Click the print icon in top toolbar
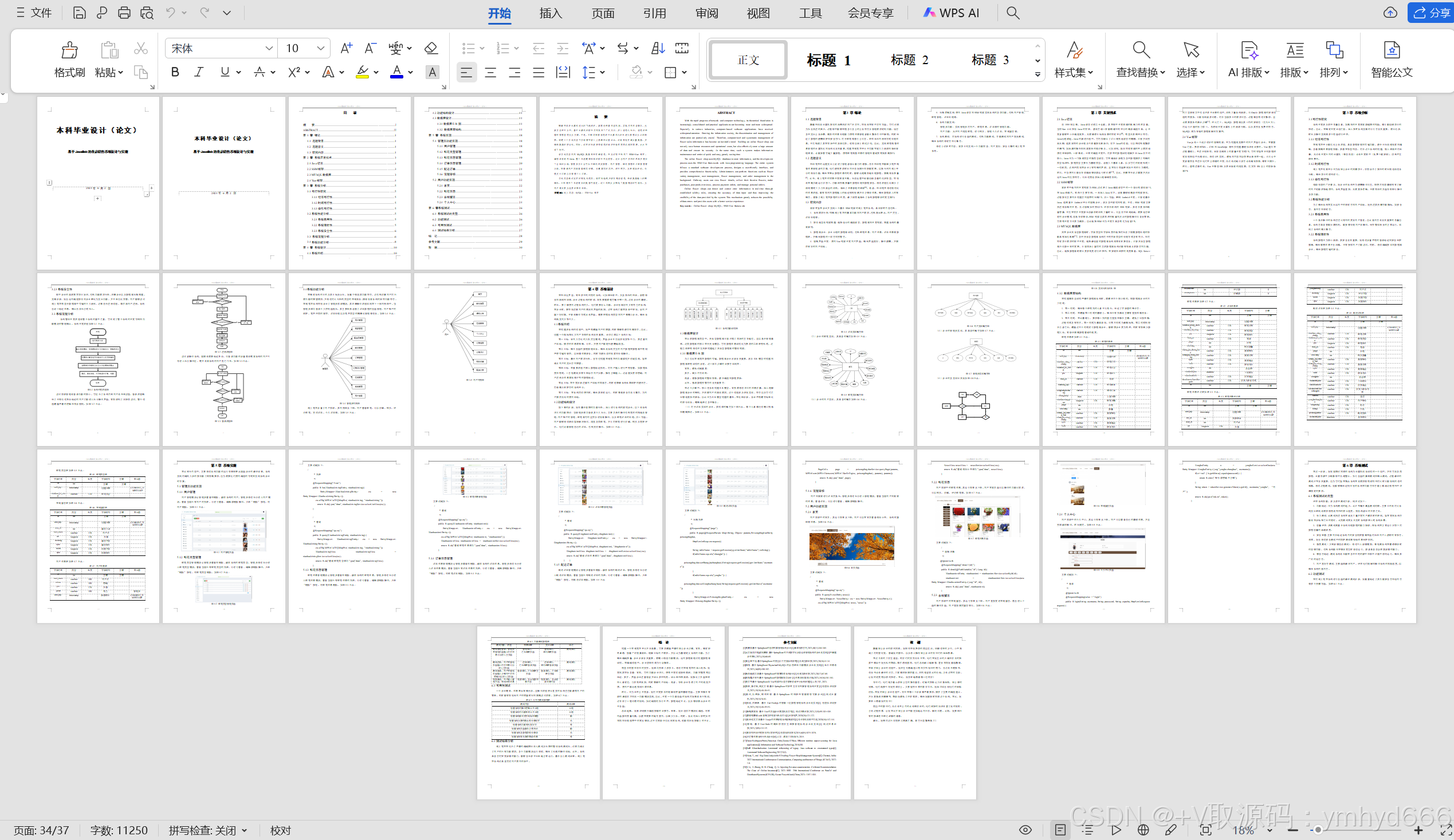The image size is (1454, 840). (x=124, y=13)
